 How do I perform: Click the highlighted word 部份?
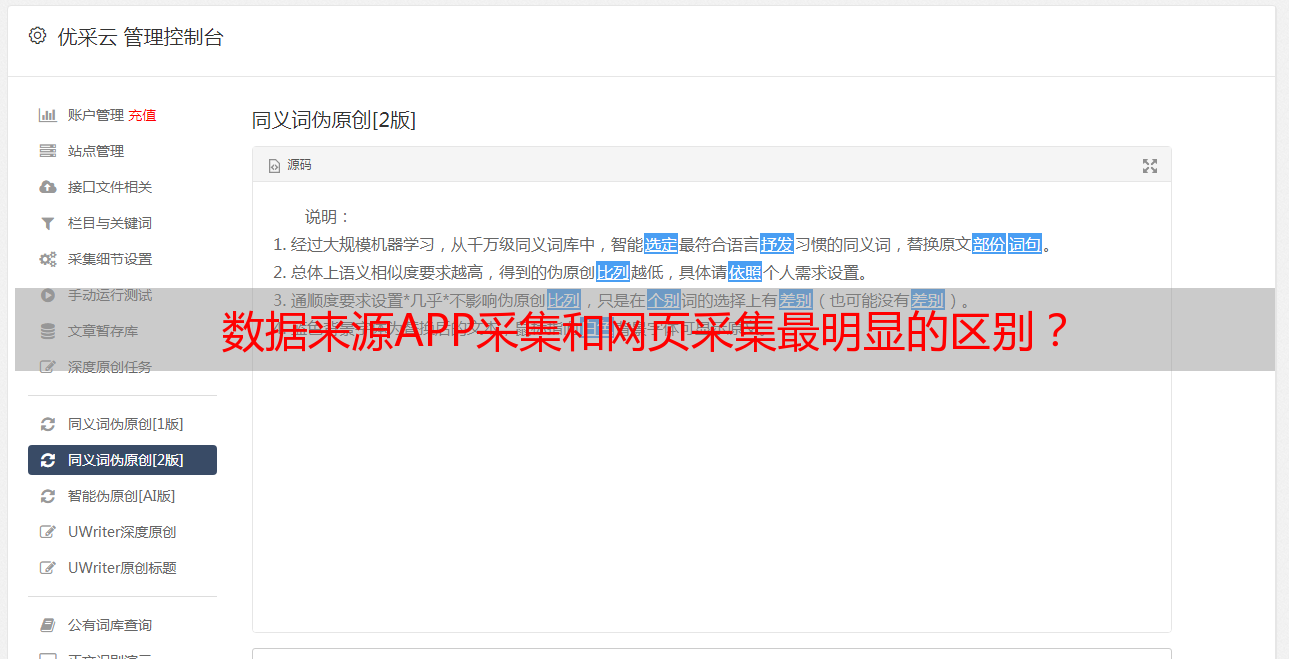coord(989,244)
